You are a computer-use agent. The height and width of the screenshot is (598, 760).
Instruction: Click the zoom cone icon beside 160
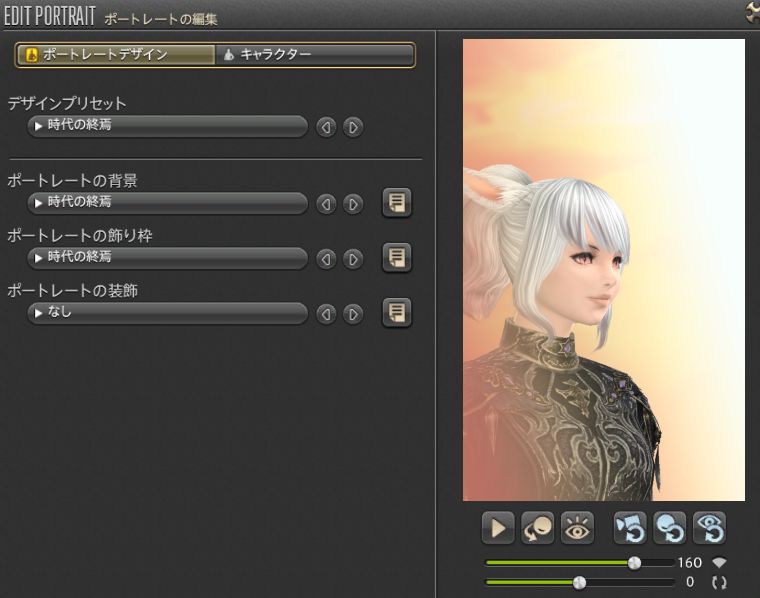click(719, 563)
